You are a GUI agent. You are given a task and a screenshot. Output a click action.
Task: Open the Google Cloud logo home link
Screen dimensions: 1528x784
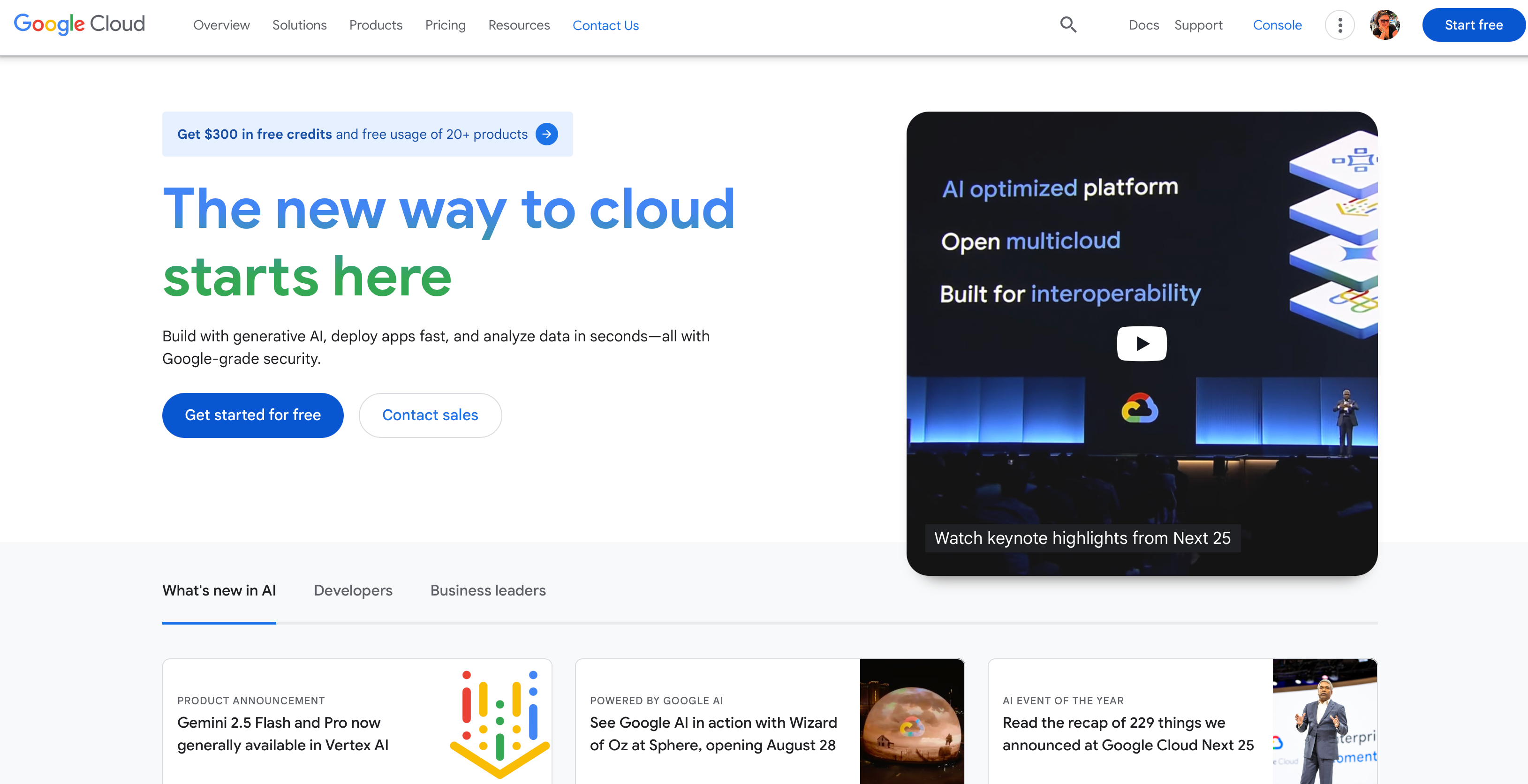[79, 24]
